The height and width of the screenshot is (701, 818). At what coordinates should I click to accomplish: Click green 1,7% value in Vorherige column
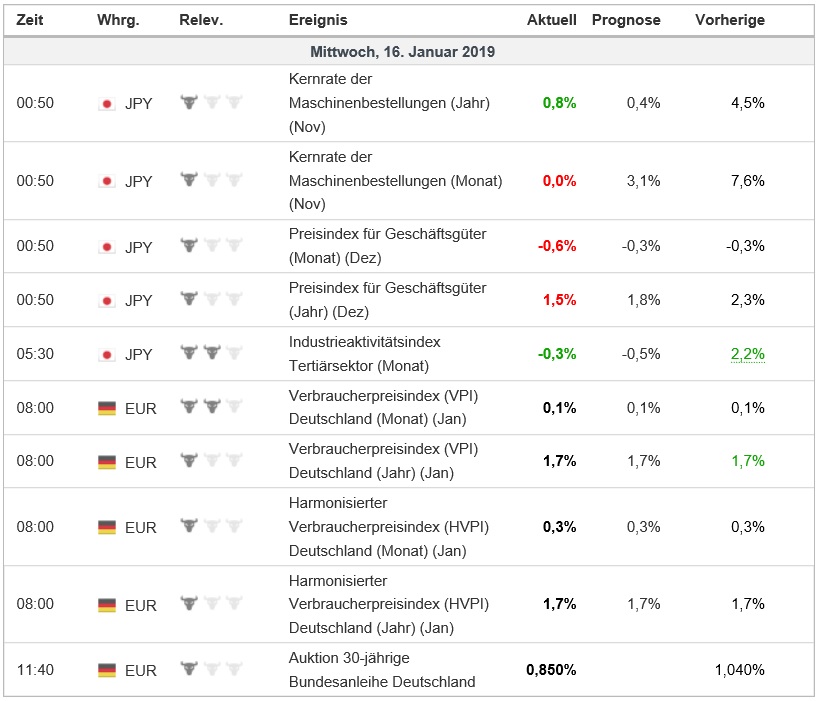(747, 461)
